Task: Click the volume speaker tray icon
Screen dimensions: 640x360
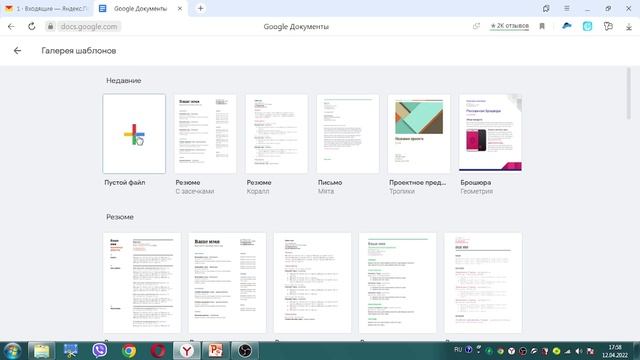Action: coord(579,351)
